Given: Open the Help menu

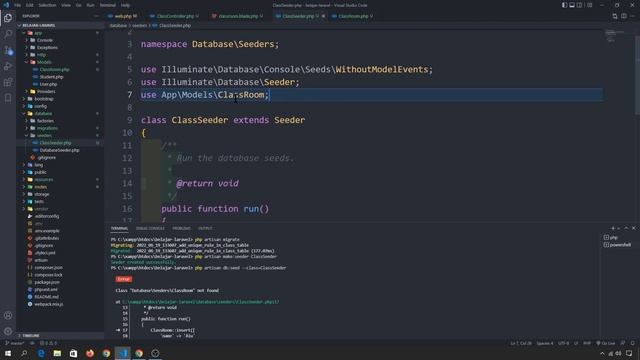Looking at the screenshot, I should 125,5.
